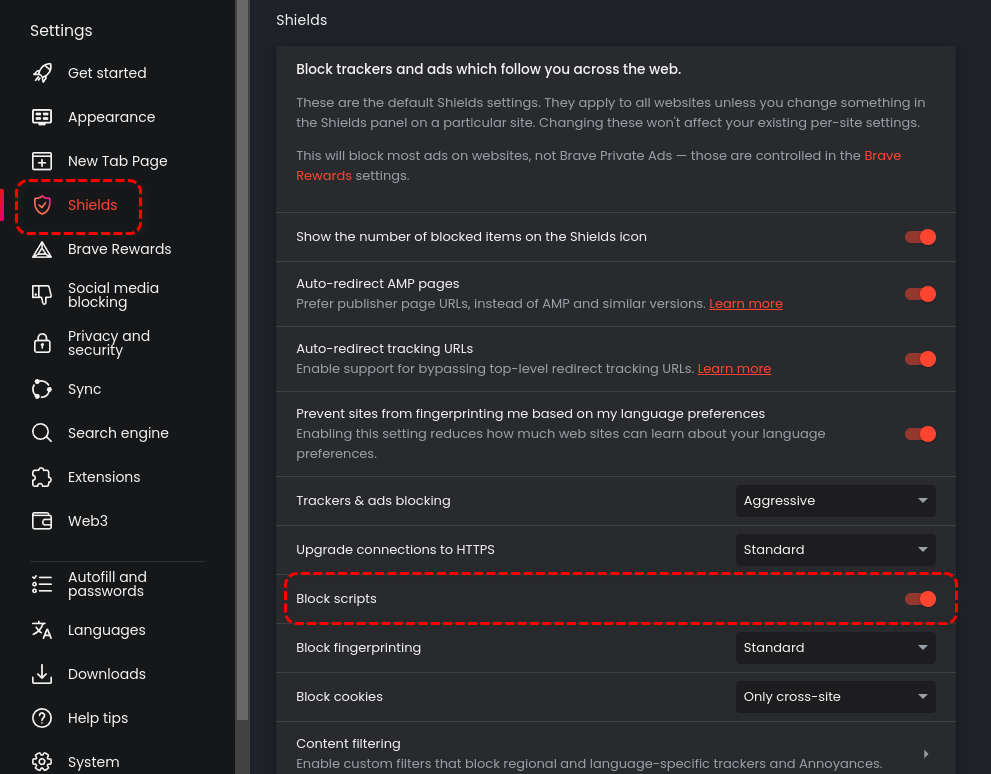Go to Appearance settings

pyautogui.click(x=111, y=117)
